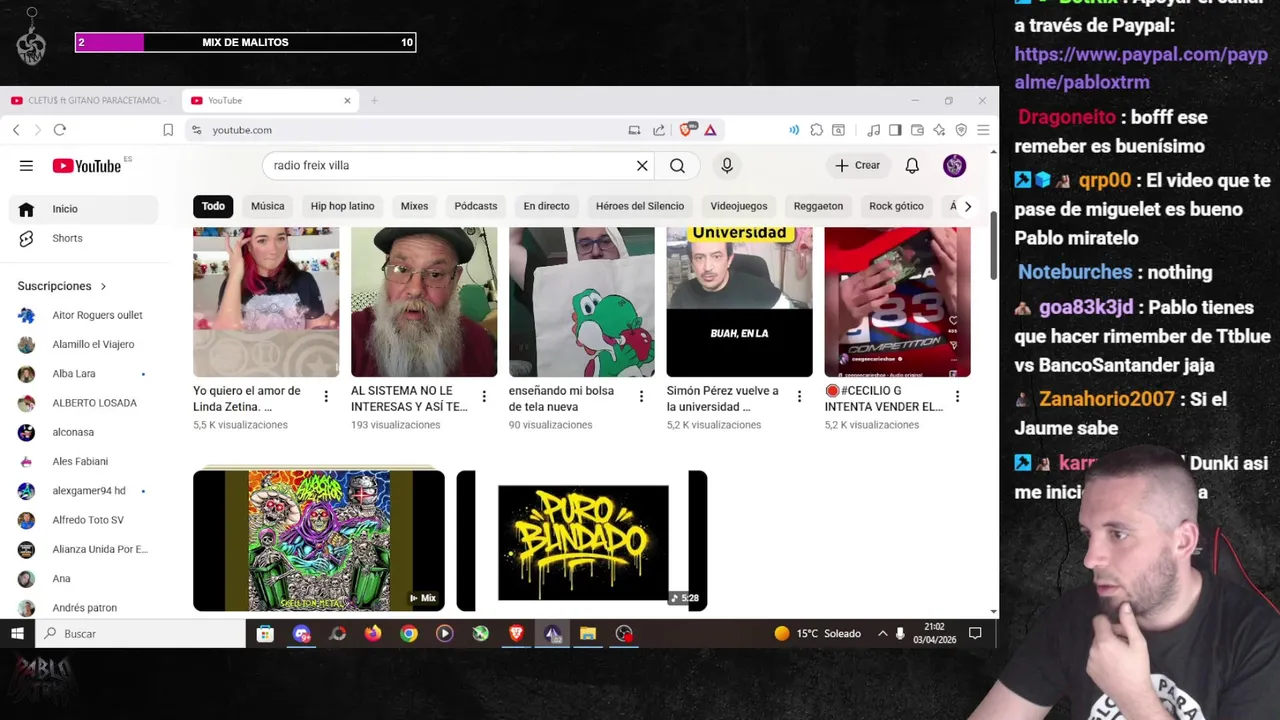Reload the page in browser
This screenshot has height=720, width=1280.
[x=60, y=130]
